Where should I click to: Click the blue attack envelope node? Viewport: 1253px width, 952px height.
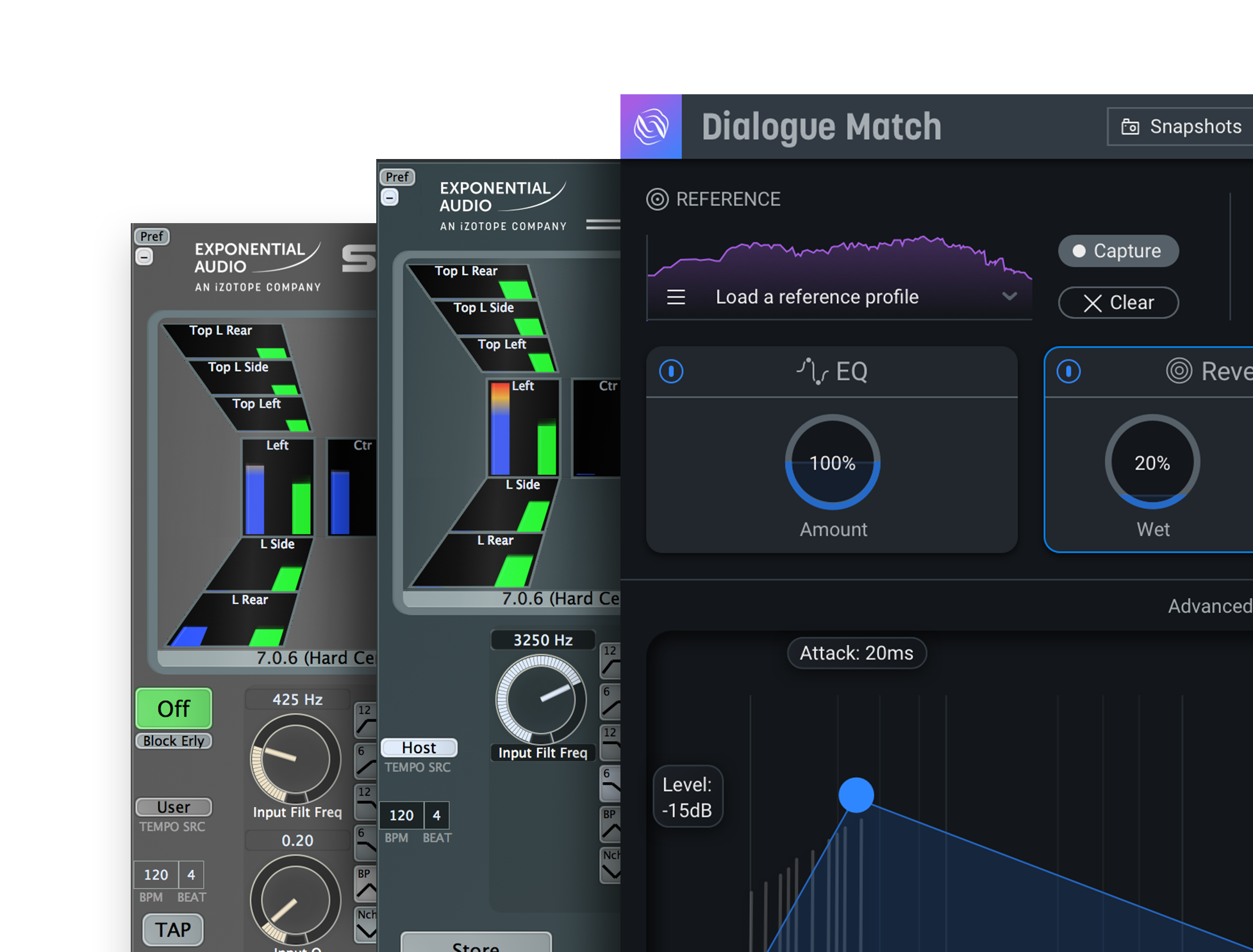point(856,795)
